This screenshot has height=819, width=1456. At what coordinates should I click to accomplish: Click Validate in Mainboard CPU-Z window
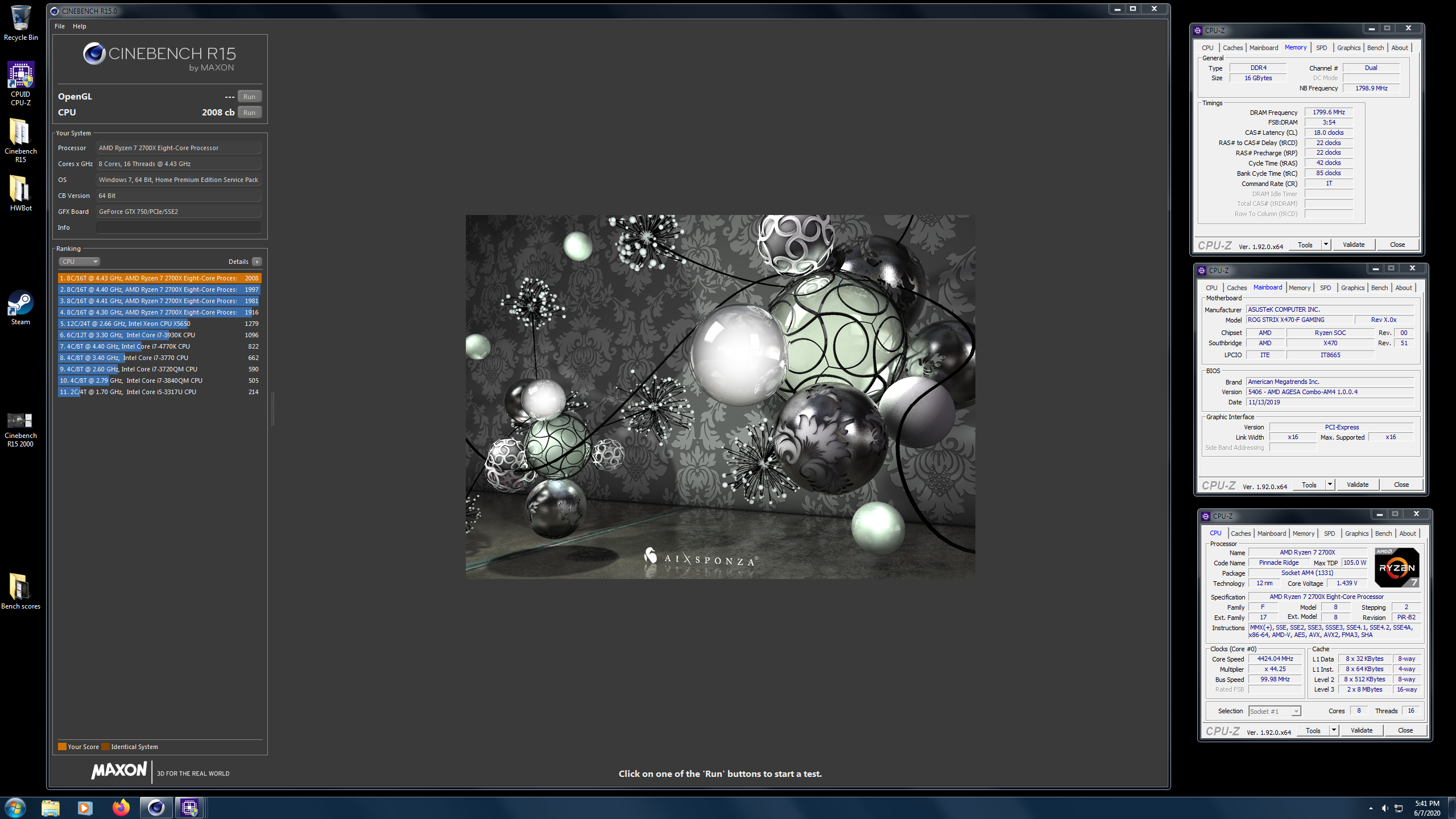point(1358,485)
